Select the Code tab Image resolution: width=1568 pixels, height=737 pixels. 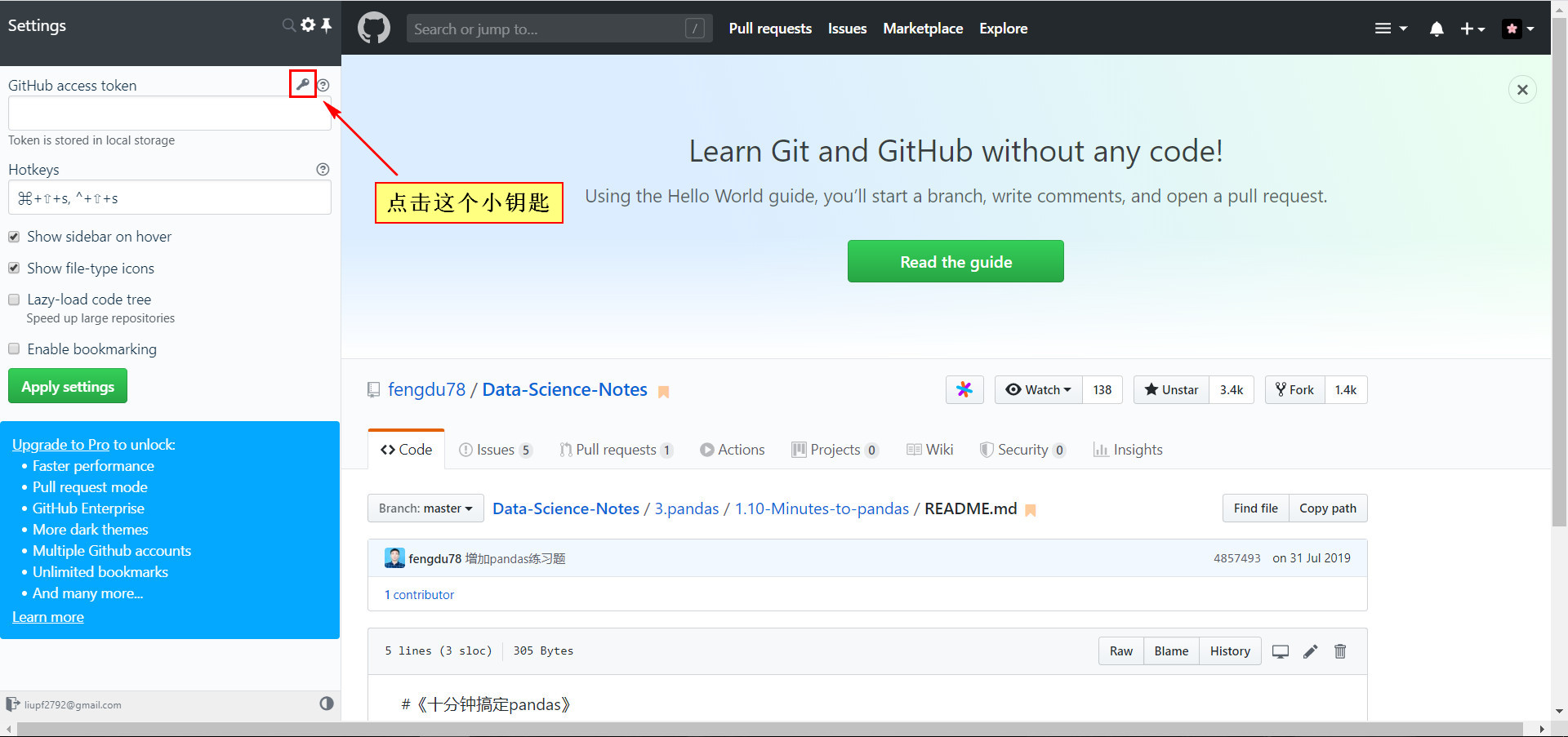407,449
